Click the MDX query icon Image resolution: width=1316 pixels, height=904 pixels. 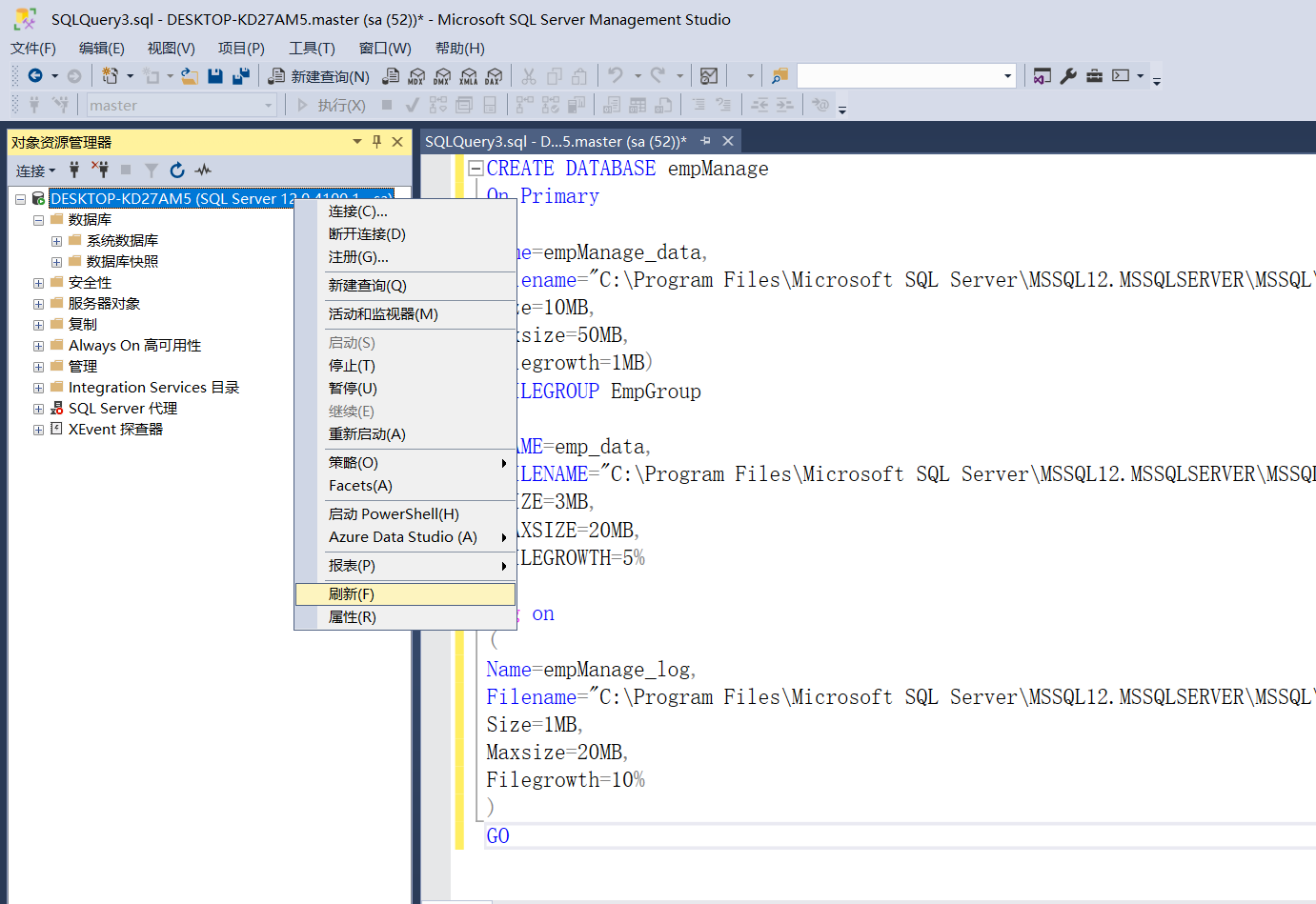tap(416, 76)
